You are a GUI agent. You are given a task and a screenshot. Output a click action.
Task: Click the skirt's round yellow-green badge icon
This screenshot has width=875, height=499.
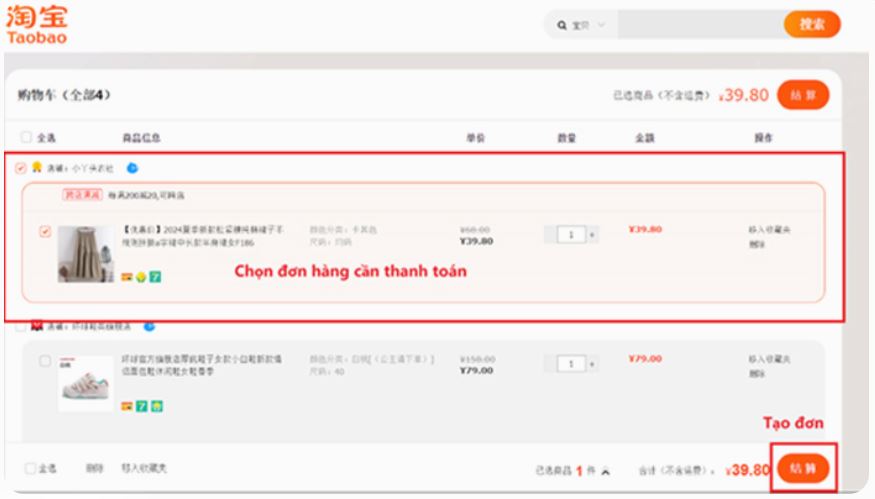click(x=141, y=277)
